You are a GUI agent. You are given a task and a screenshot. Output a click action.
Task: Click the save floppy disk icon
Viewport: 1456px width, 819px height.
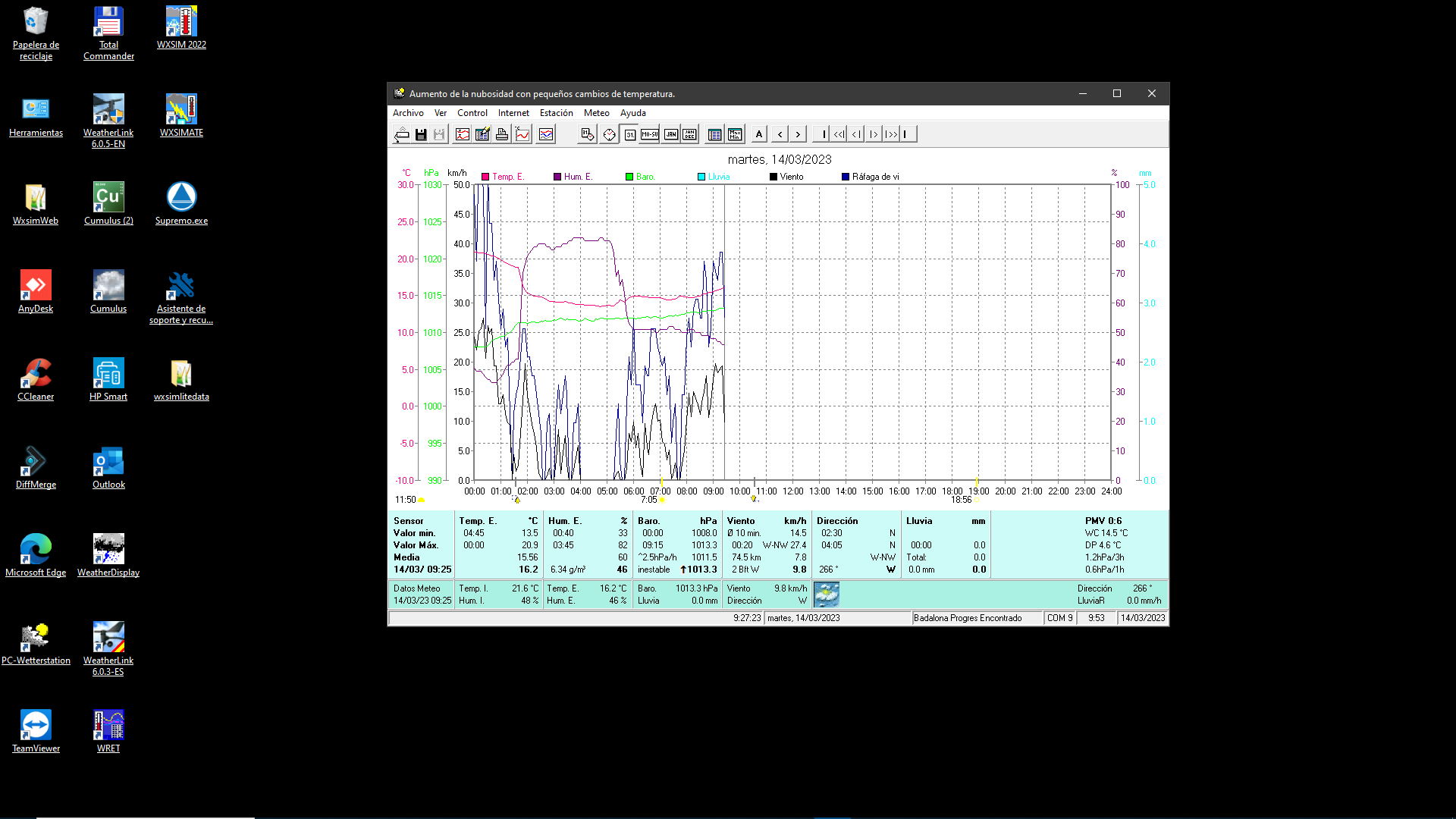[x=421, y=134]
